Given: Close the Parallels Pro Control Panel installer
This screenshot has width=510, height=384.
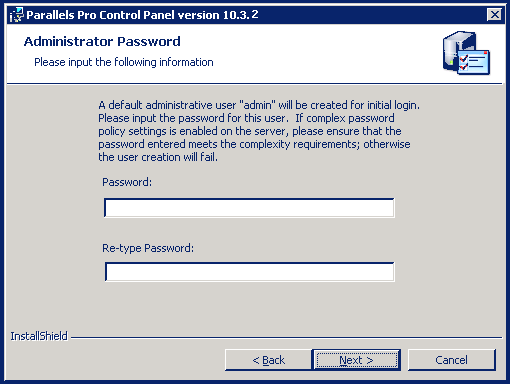Looking at the screenshot, I should (494, 15).
